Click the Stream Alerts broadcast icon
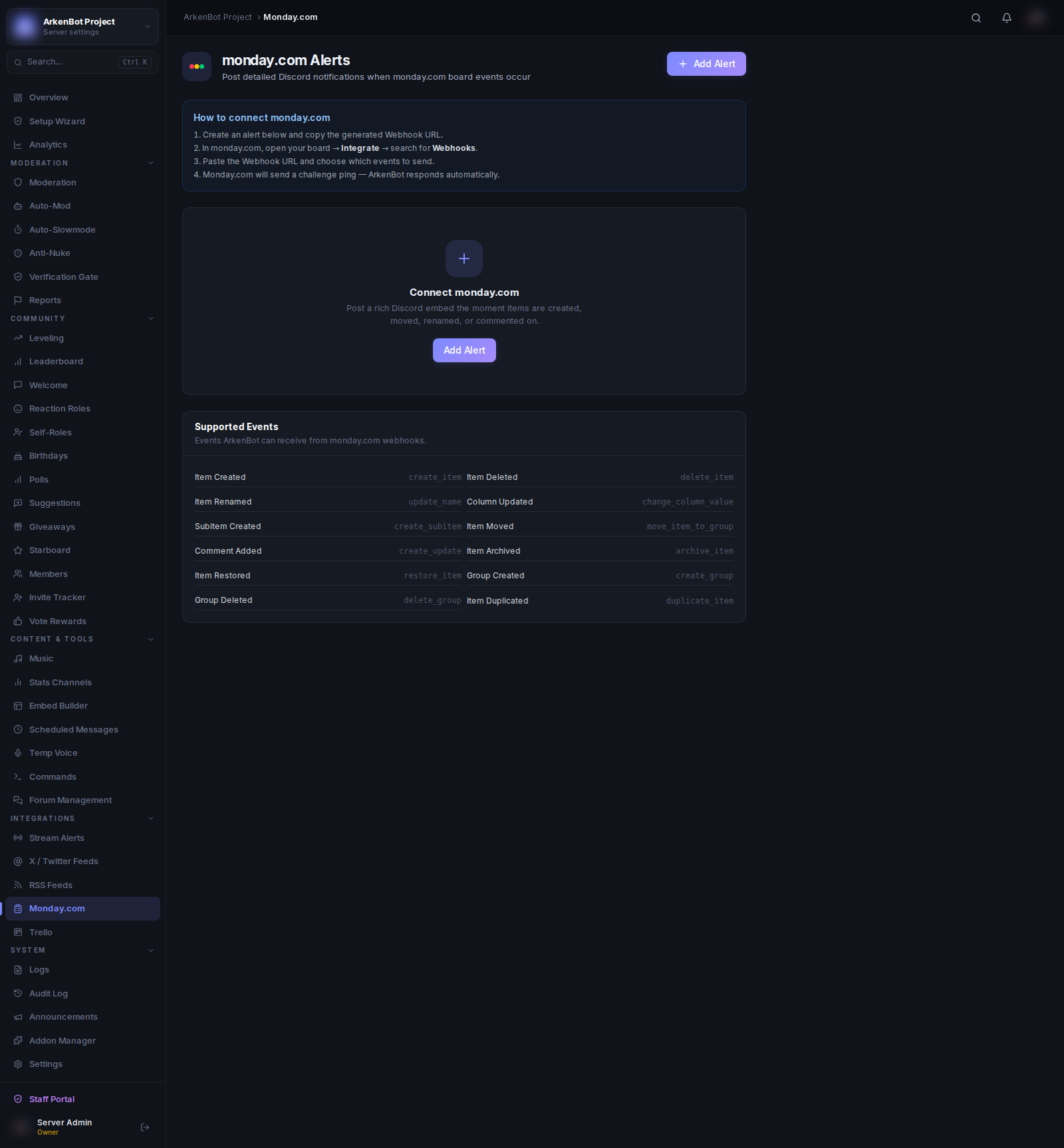This screenshot has width=1064, height=1148. click(18, 838)
